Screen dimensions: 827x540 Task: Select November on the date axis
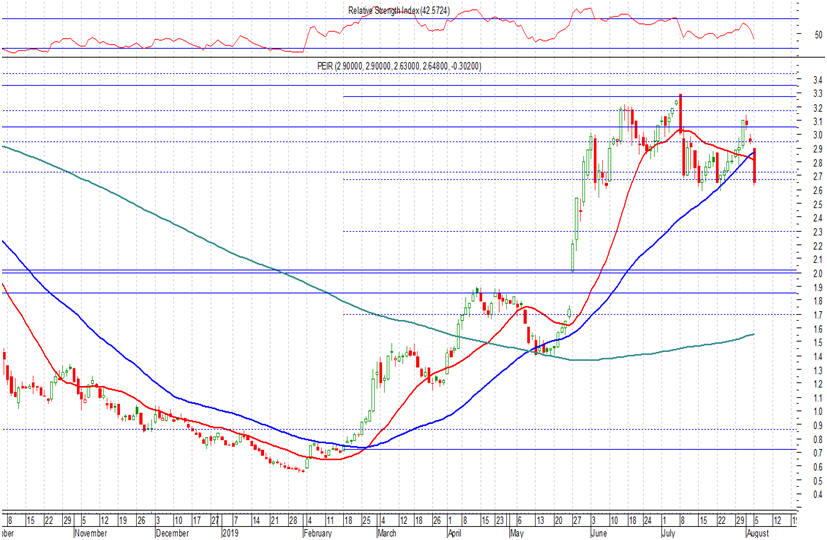(x=91, y=534)
